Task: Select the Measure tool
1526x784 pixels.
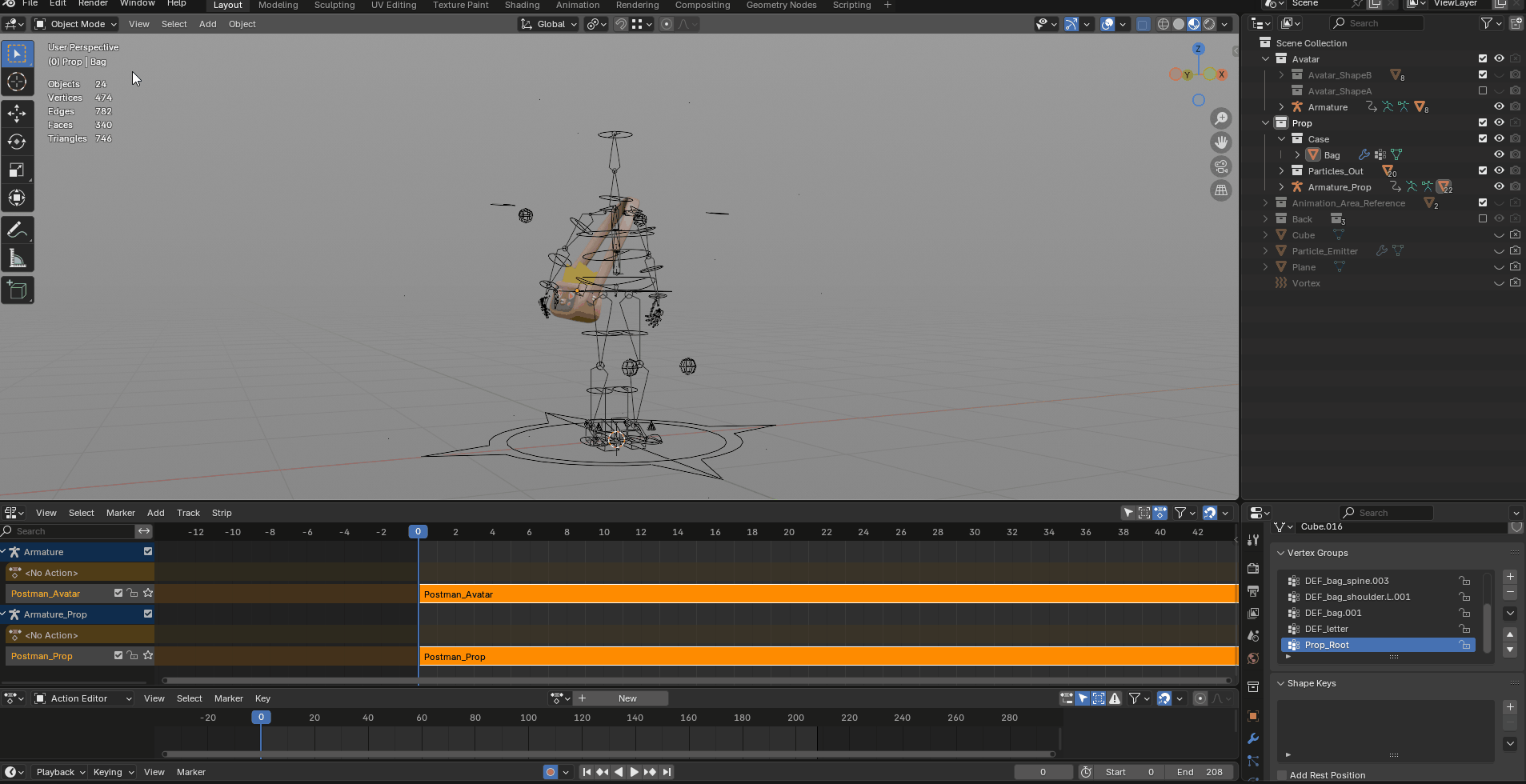Action: click(x=17, y=258)
